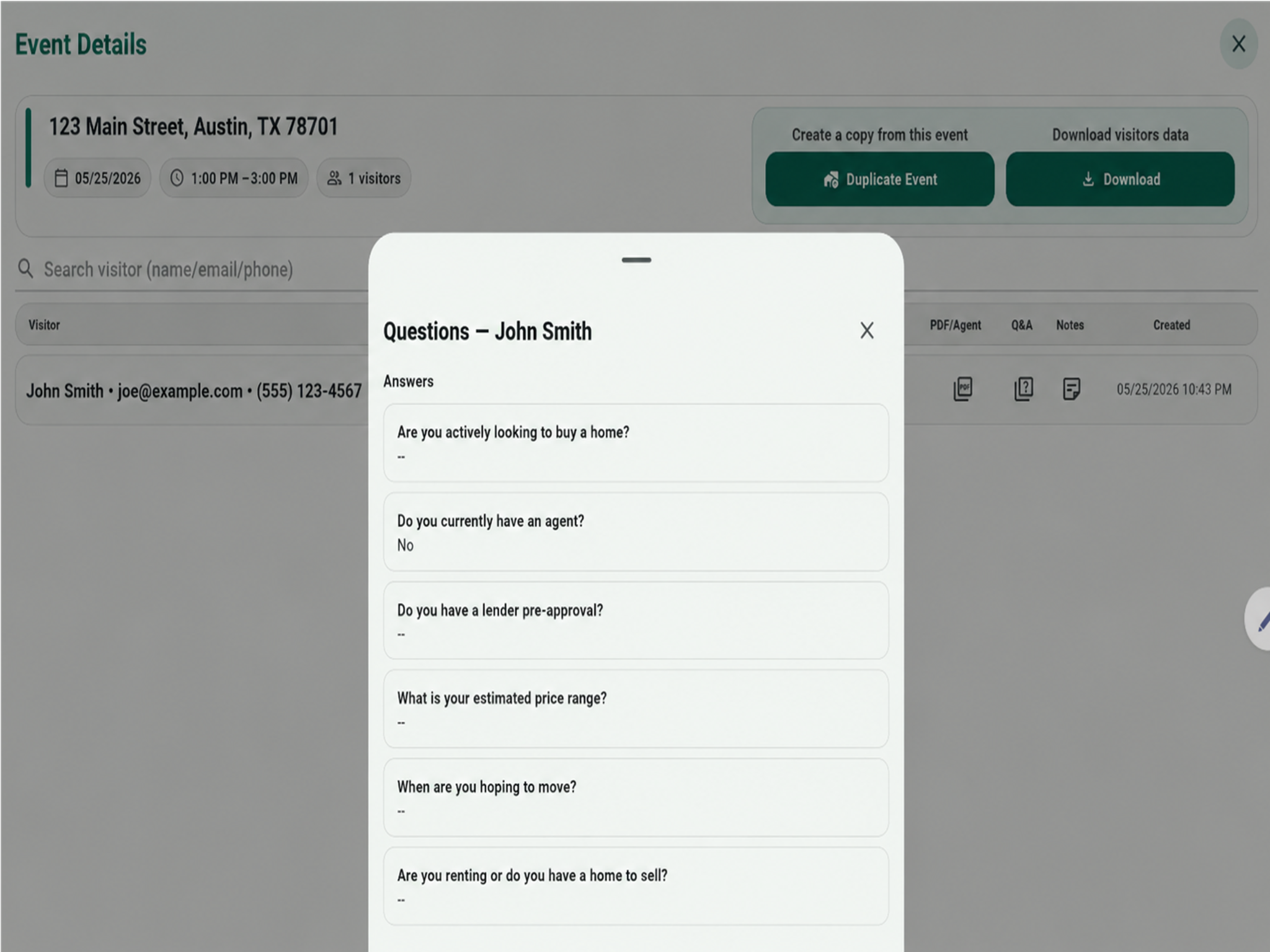
Task: Click the Visitor column header
Action: (44, 325)
